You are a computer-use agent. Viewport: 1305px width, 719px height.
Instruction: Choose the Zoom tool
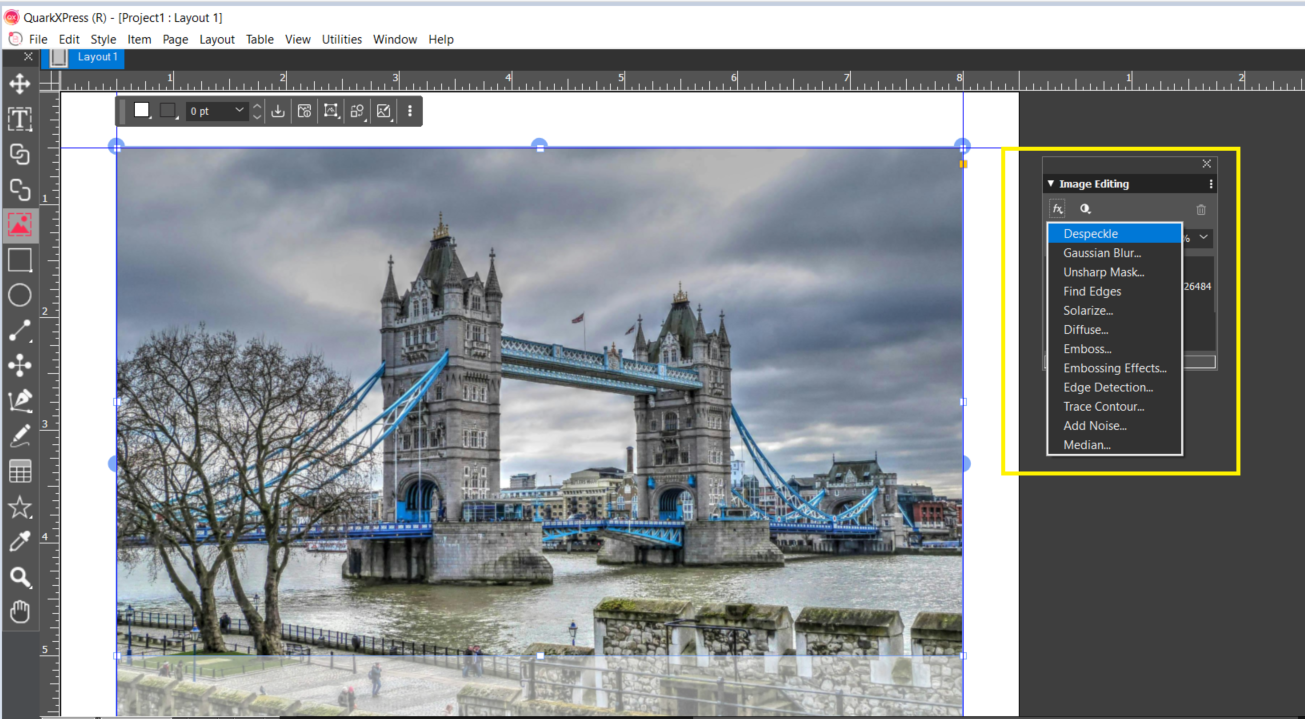tap(20, 578)
